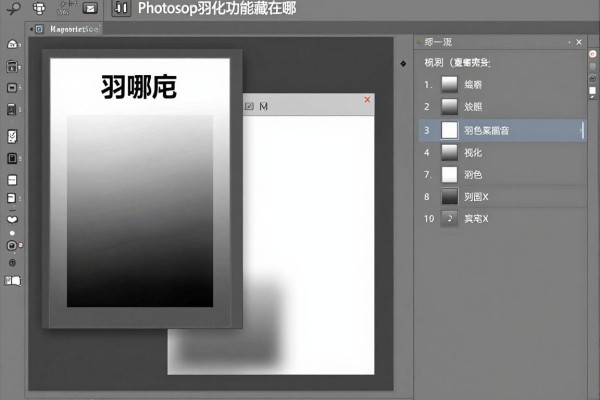Select the 列图X label in row 8
The width and height of the screenshot is (600, 400).
[476, 197]
